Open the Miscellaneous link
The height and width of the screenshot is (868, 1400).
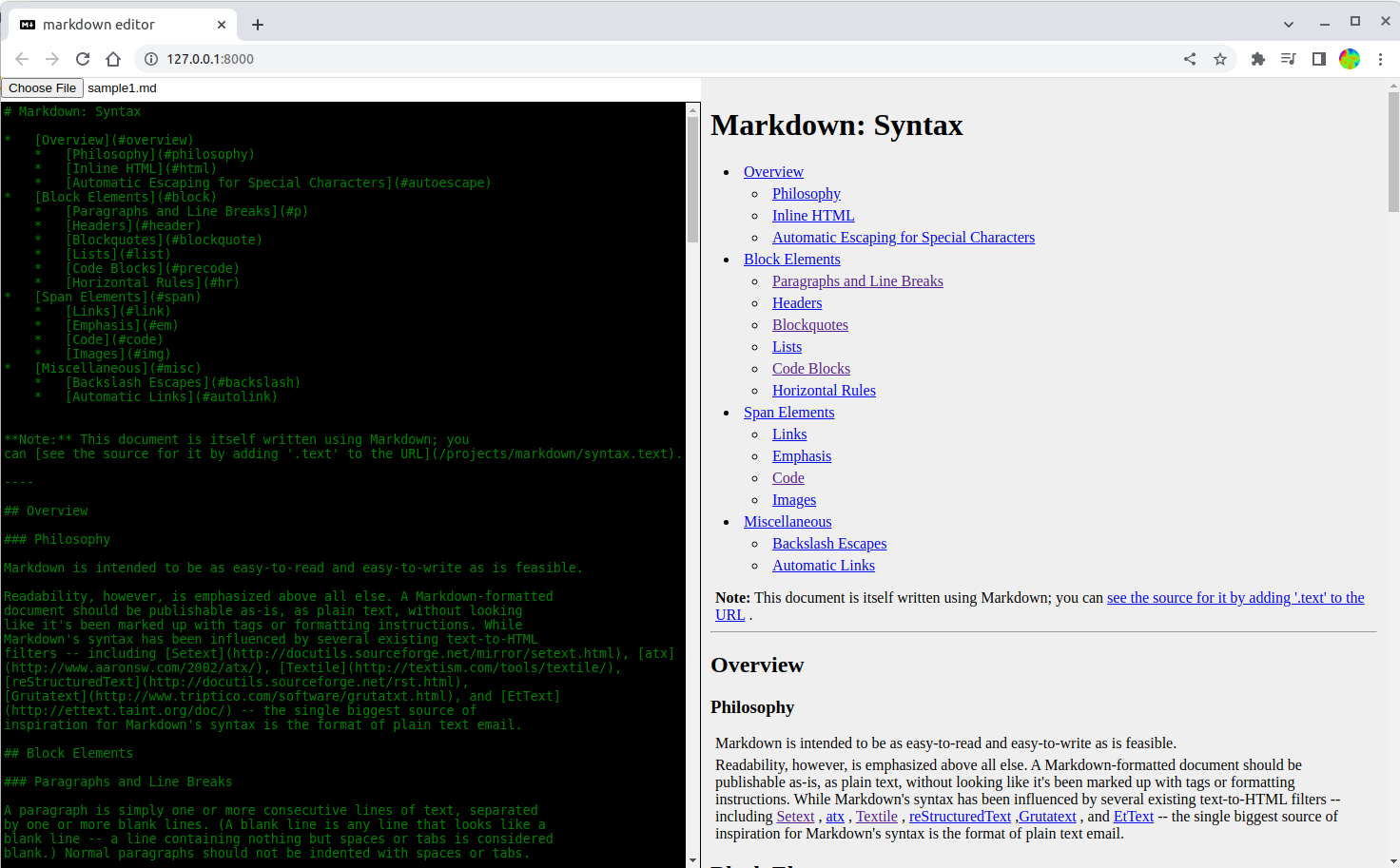click(x=787, y=522)
